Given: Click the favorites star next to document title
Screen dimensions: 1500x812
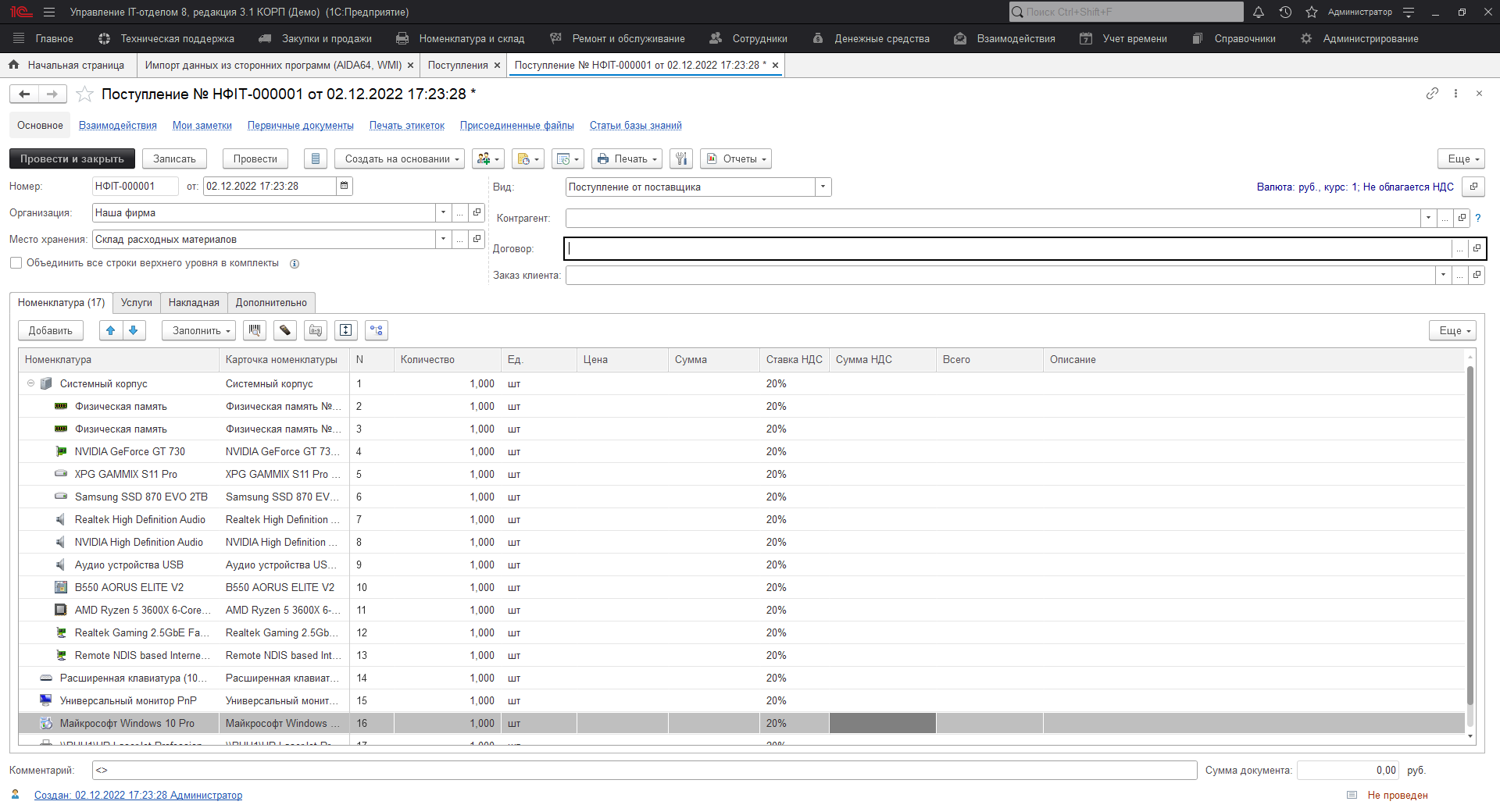Looking at the screenshot, I should coord(85,94).
